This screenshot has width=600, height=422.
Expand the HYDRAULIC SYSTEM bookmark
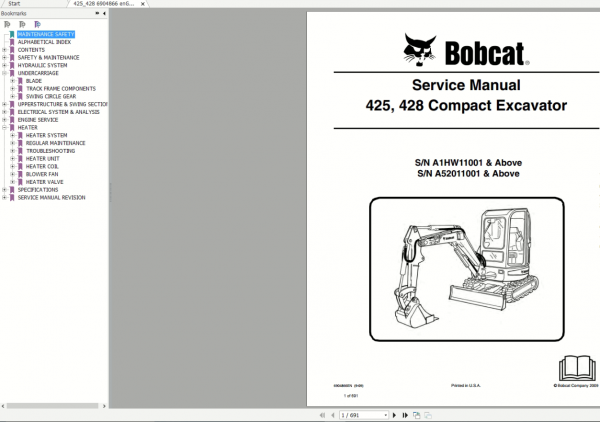pyautogui.click(x=4, y=65)
